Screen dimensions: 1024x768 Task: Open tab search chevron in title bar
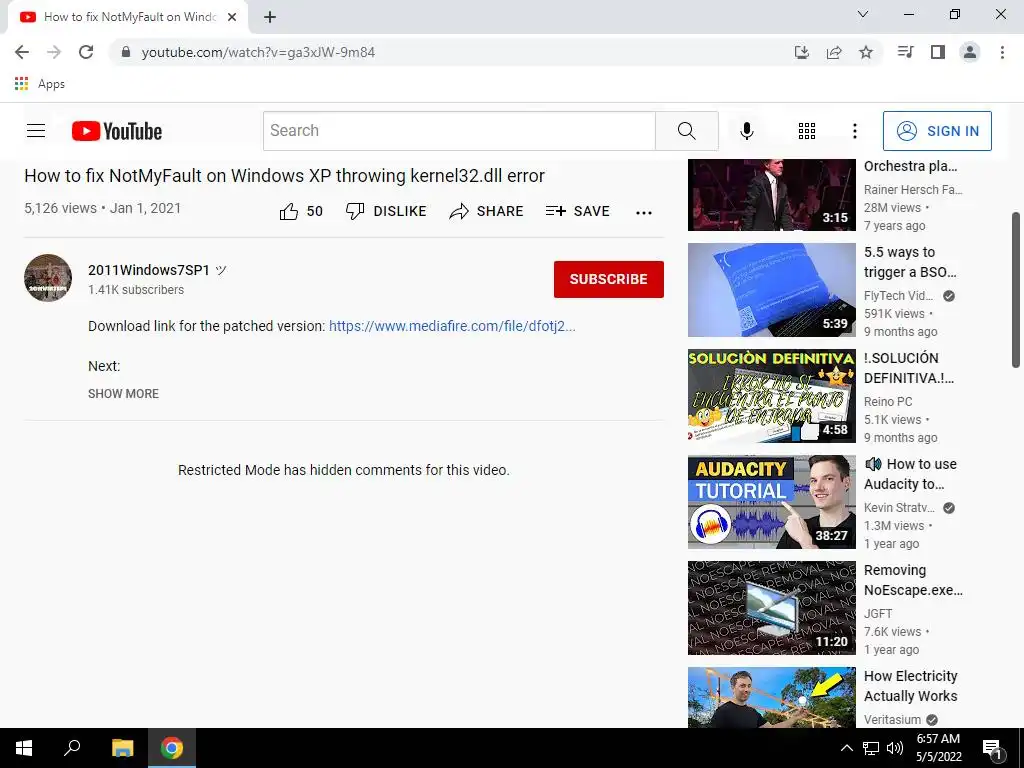coord(863,14)
